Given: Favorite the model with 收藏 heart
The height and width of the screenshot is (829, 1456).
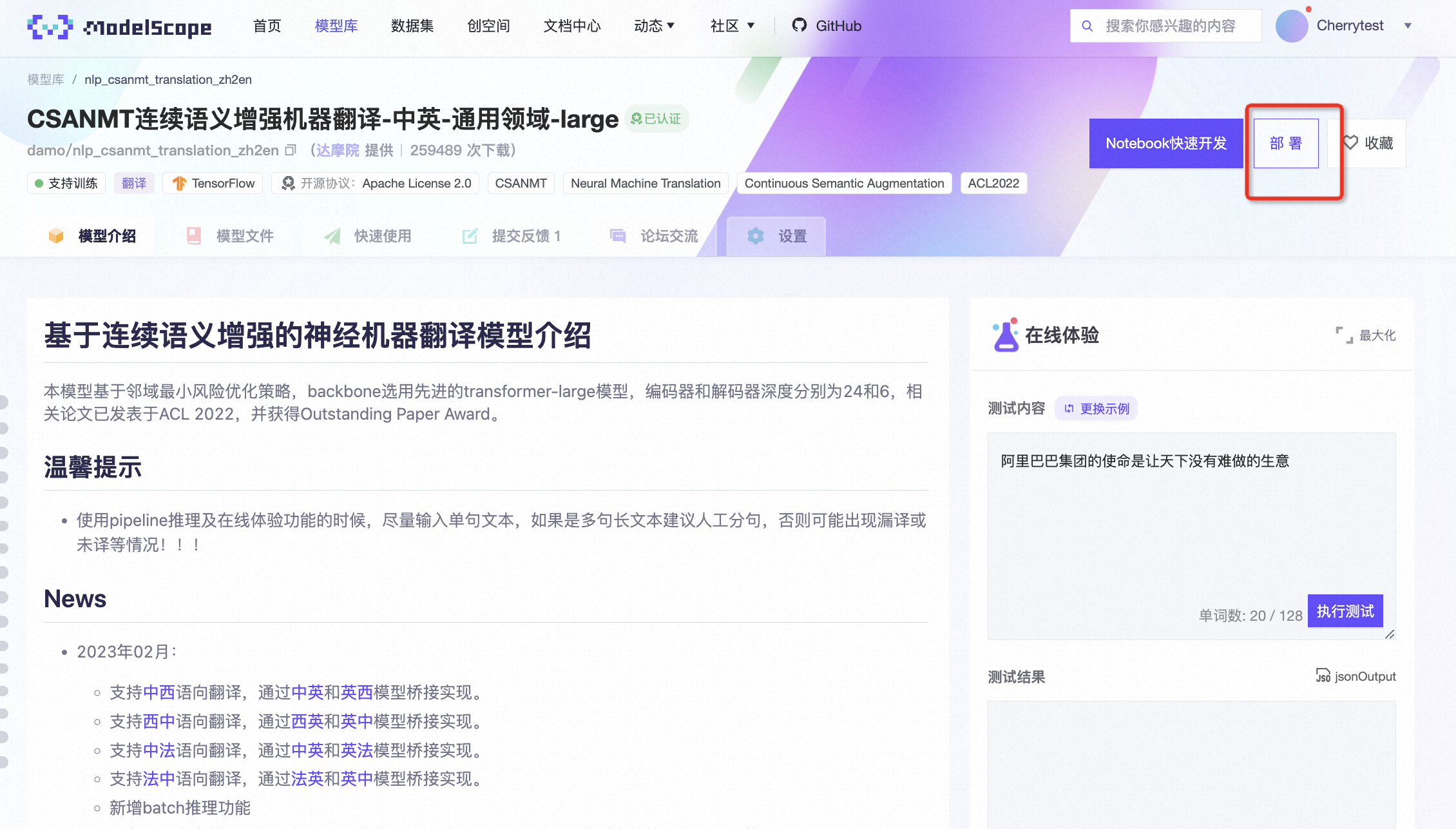Looking at the screenshot, I should [1368, 143].
